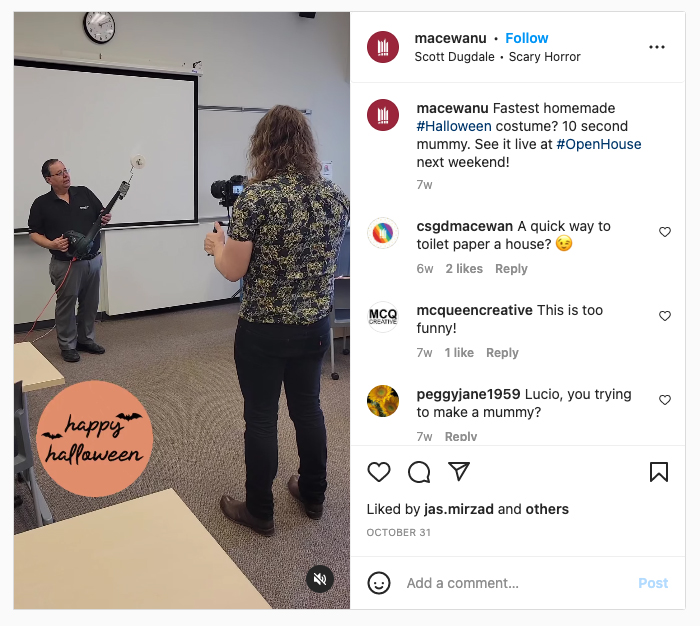Like peggyjane1959's comment
Viewport: 700px width, 626px height.
click(665, 400)
